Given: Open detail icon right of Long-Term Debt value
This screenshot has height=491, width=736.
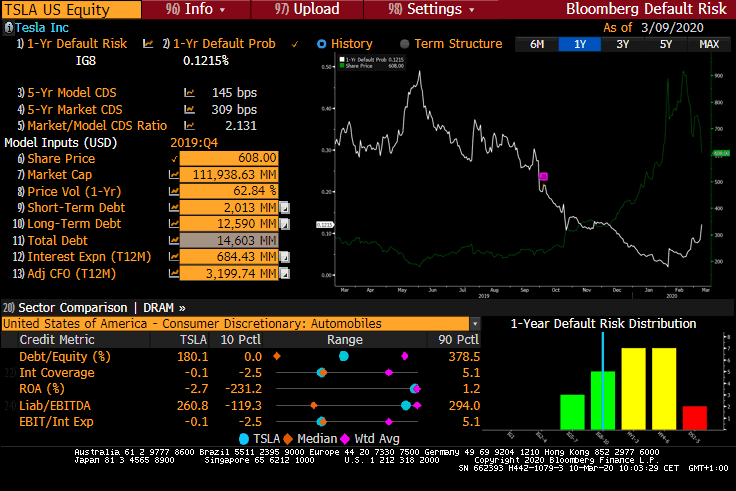Looking at the screenshot, I should [x=284, y=224].
